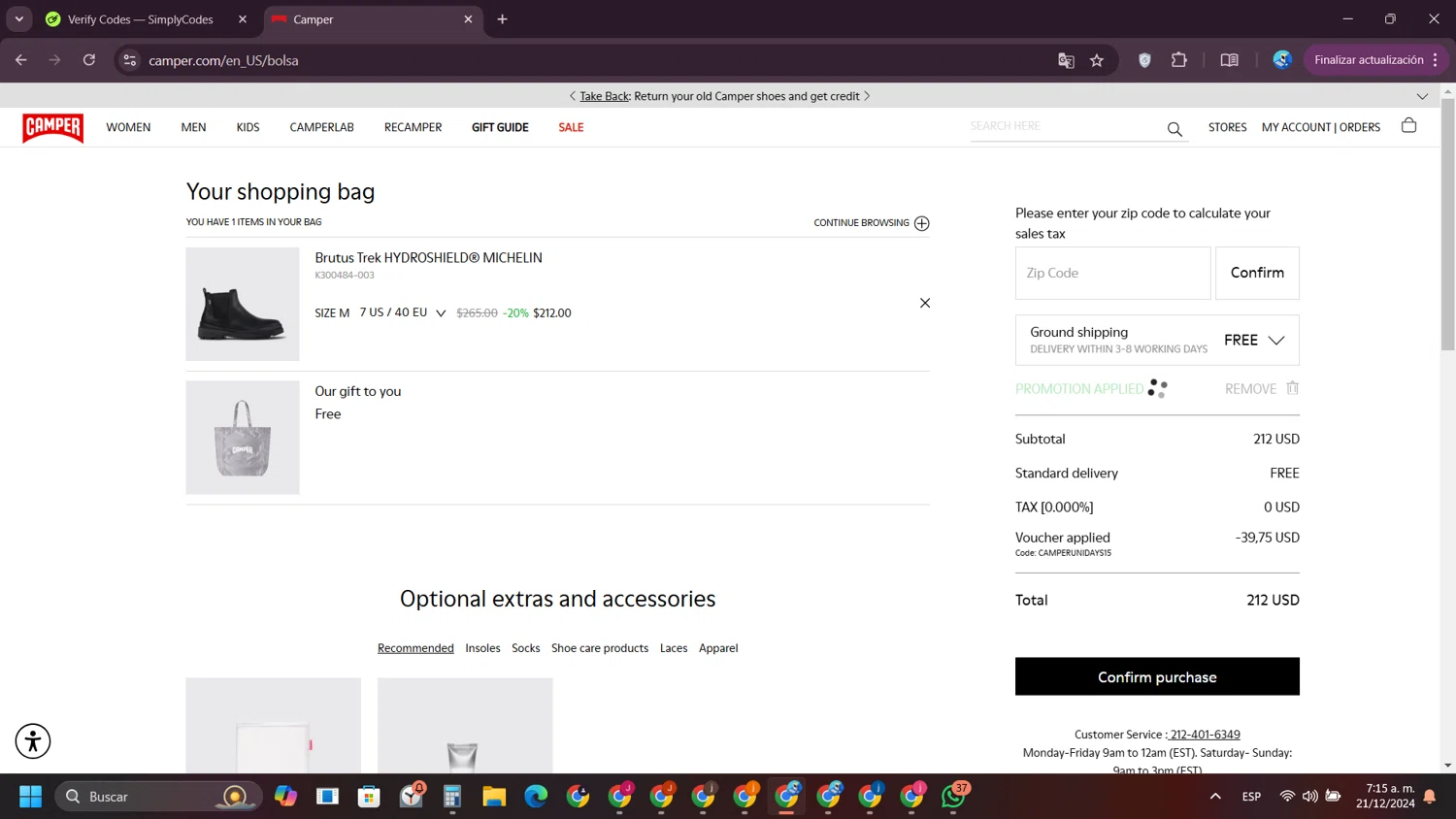Open the STORES link

[x=1227, y=127]
